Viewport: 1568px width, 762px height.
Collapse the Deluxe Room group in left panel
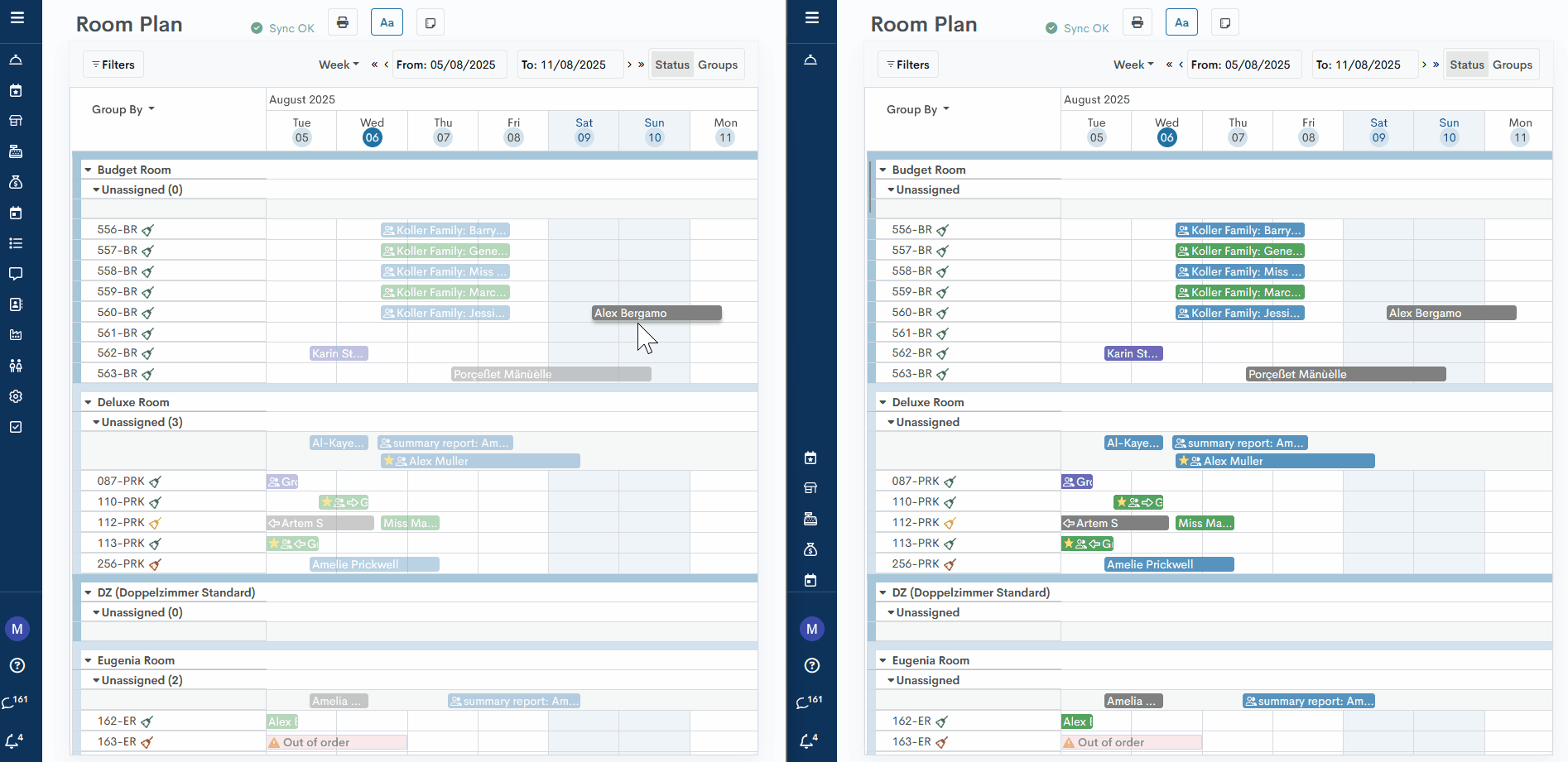[89, 402]
